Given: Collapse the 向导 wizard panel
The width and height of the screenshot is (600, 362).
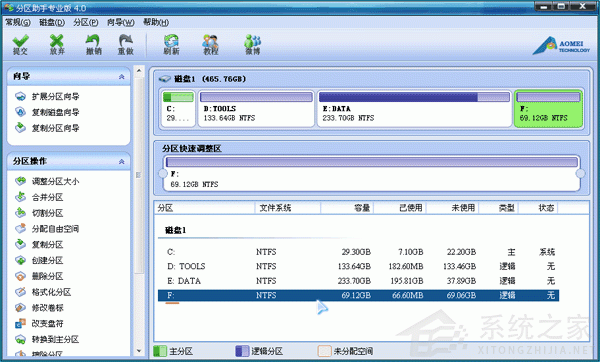Looking at the screenshot, I should point(122,77).
